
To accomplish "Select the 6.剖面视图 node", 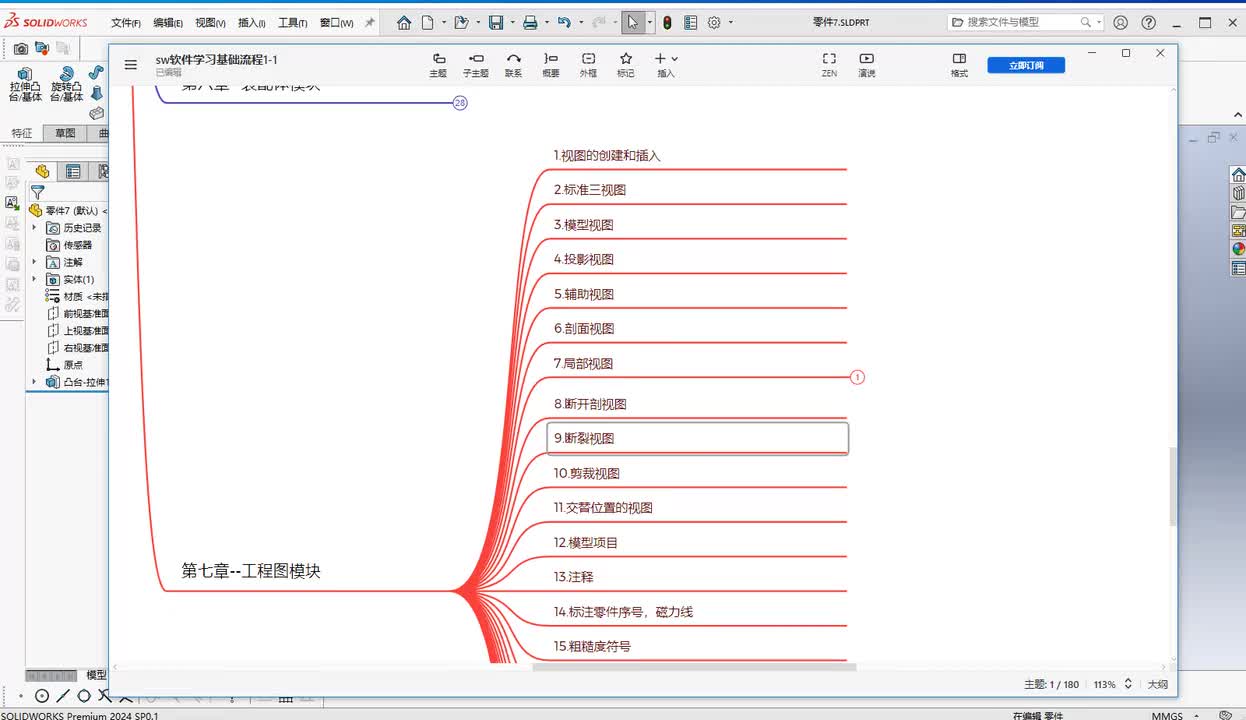I will (584, 328).
